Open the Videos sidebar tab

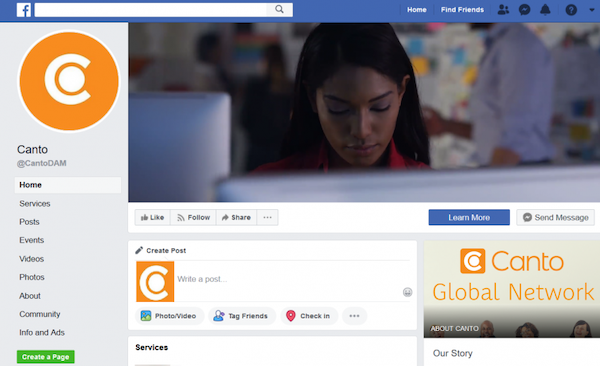point(32,259)
